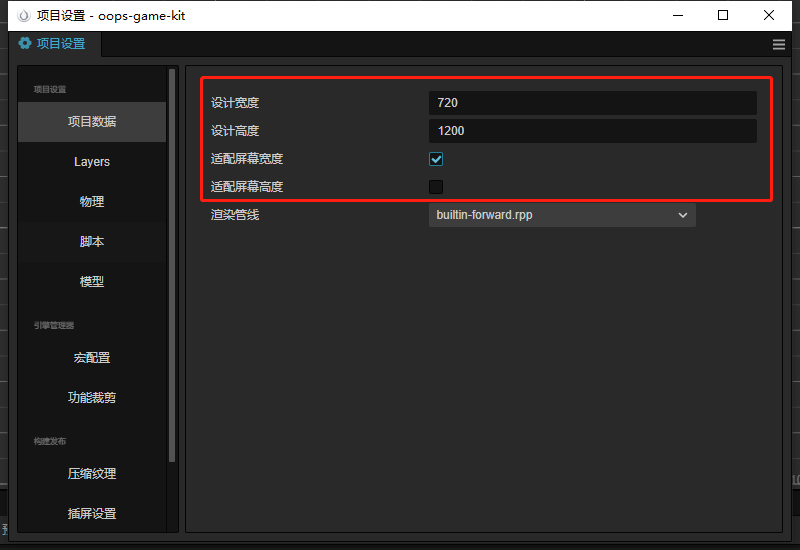Open the panel hamburger menu icon
The height and width of the screenshot is (550, 800).
(779, 44)
